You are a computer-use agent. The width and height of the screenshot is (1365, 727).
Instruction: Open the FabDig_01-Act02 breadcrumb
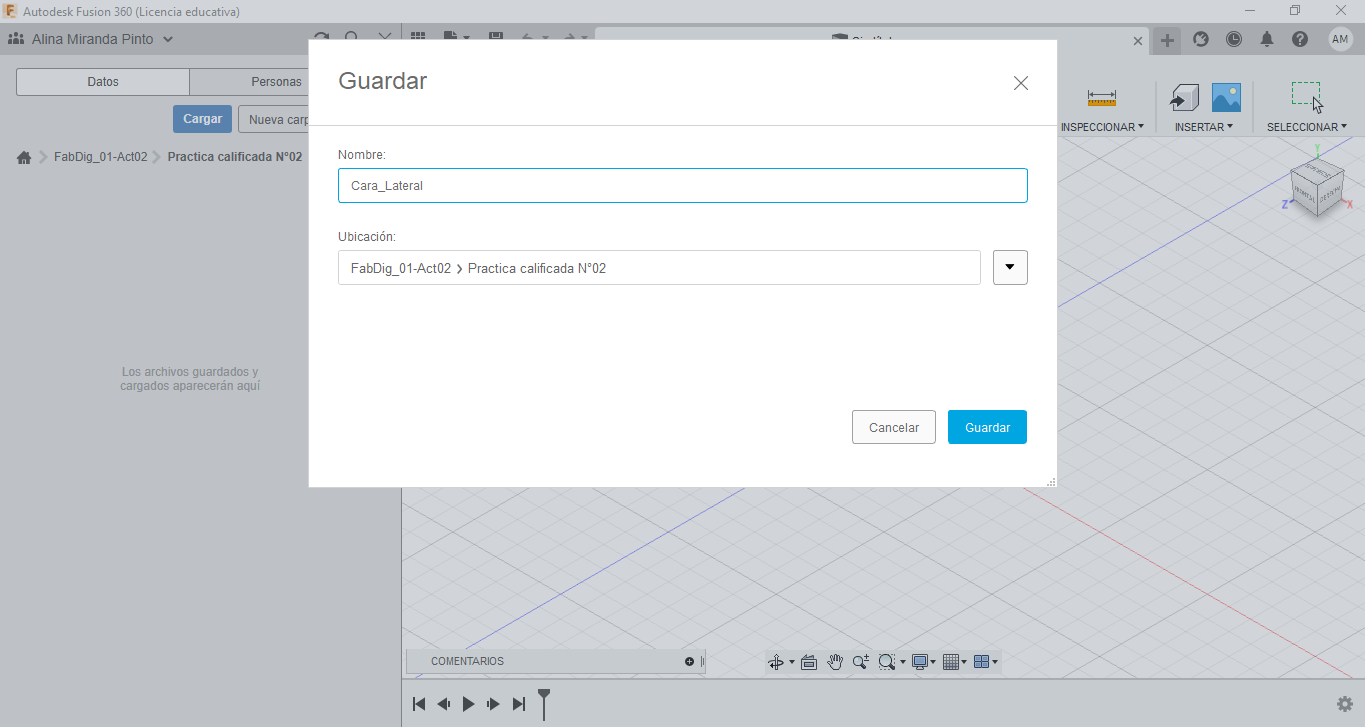pyautogui.click(x=101, y=157)
